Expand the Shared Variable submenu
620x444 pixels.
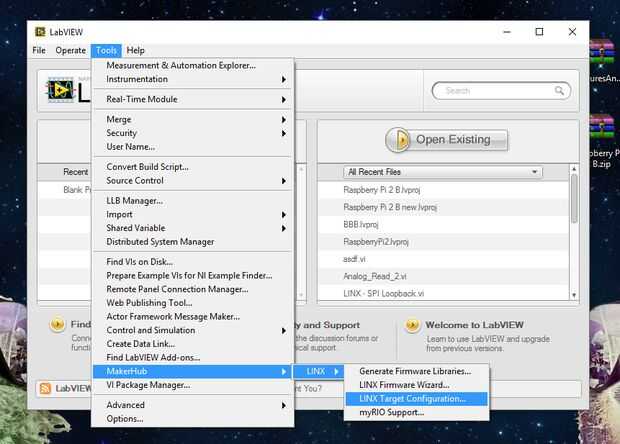193,228
